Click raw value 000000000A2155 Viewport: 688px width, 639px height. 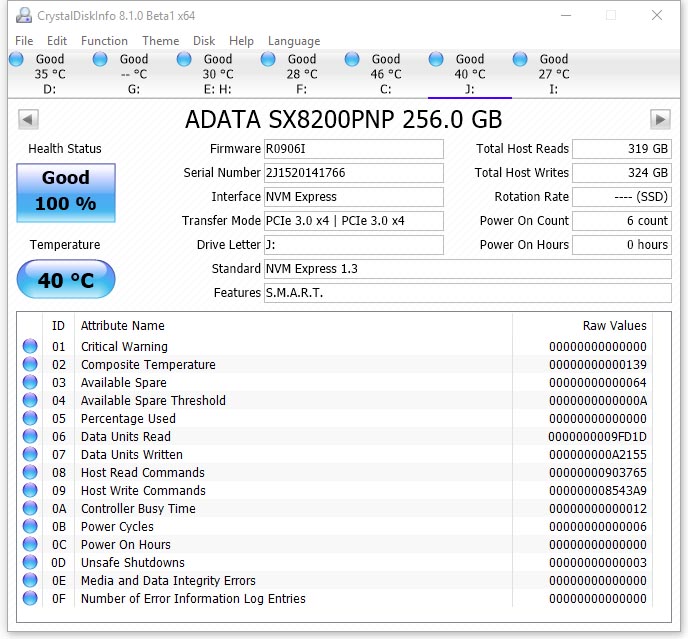point(598,455)
